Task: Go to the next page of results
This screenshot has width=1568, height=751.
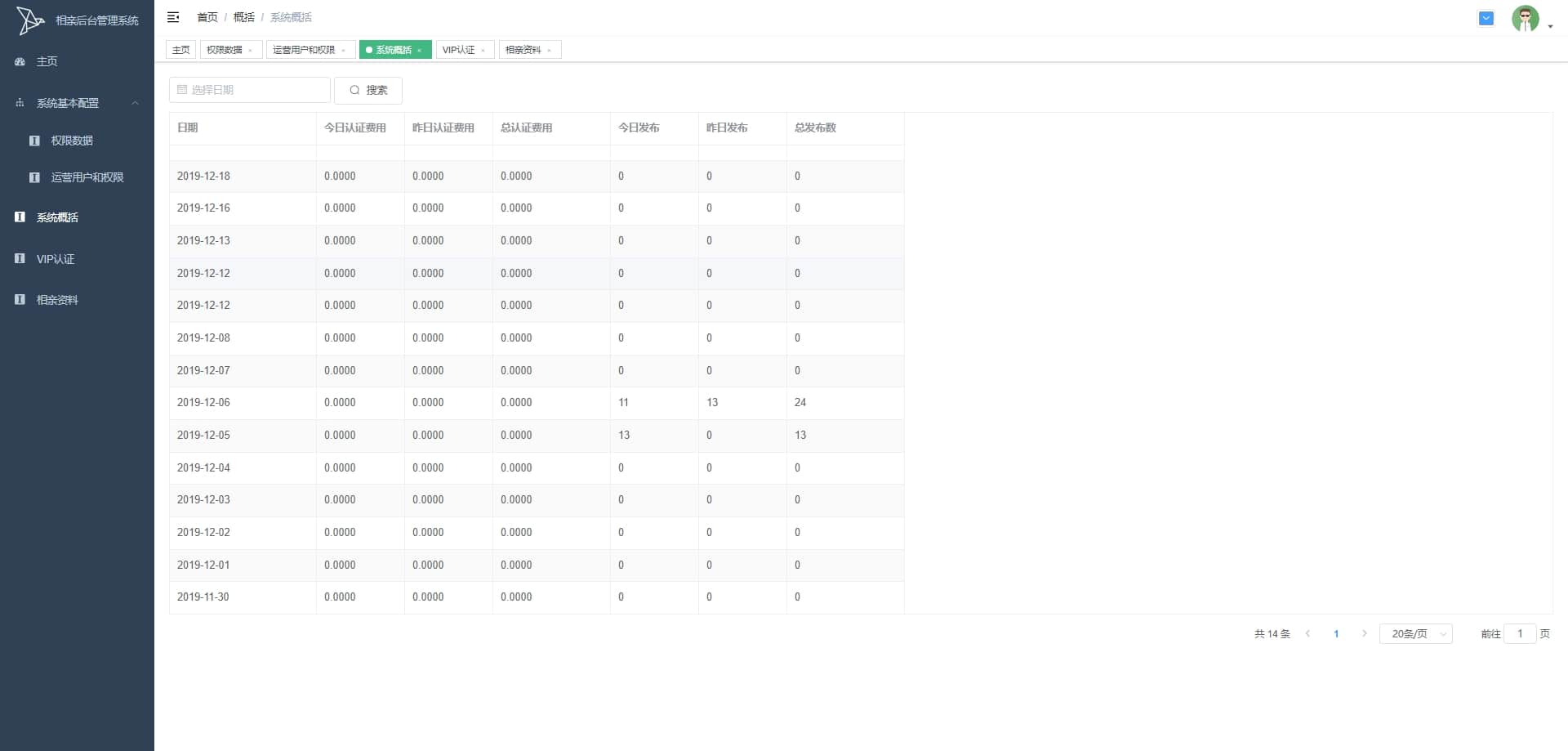Action: pos(1364,633)
